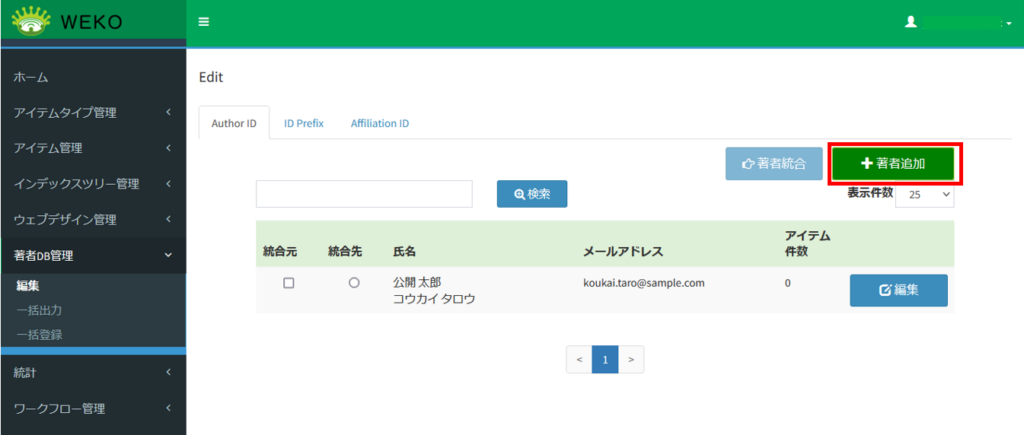This screenshot has width=1024, height=435.
Task: Click the WEKO logo icon
Action: [x=31, y=21]
